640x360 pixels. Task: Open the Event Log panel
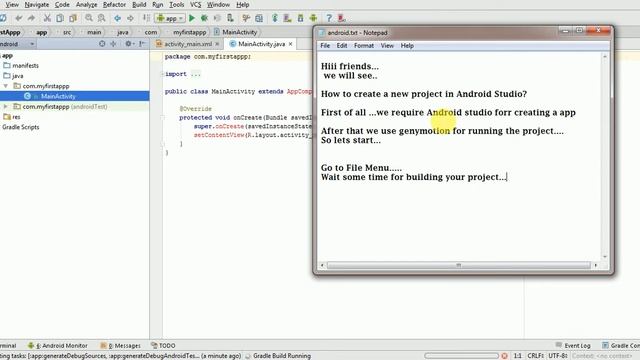(573, 345)
